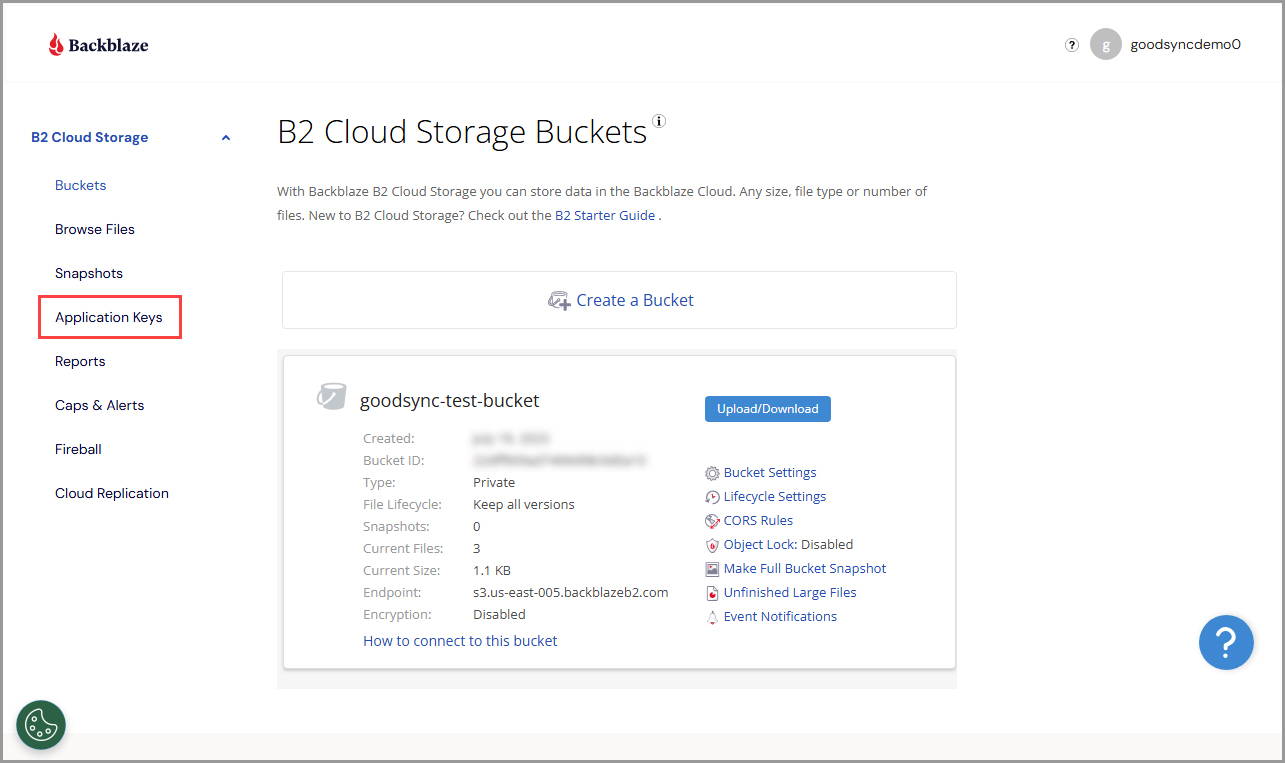
Task: Open Event Notifications link
Action: click(780, 616)
